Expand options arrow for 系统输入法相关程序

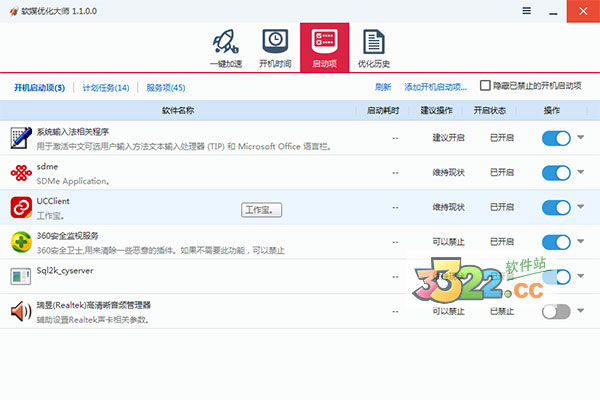(x=580, y=137)
